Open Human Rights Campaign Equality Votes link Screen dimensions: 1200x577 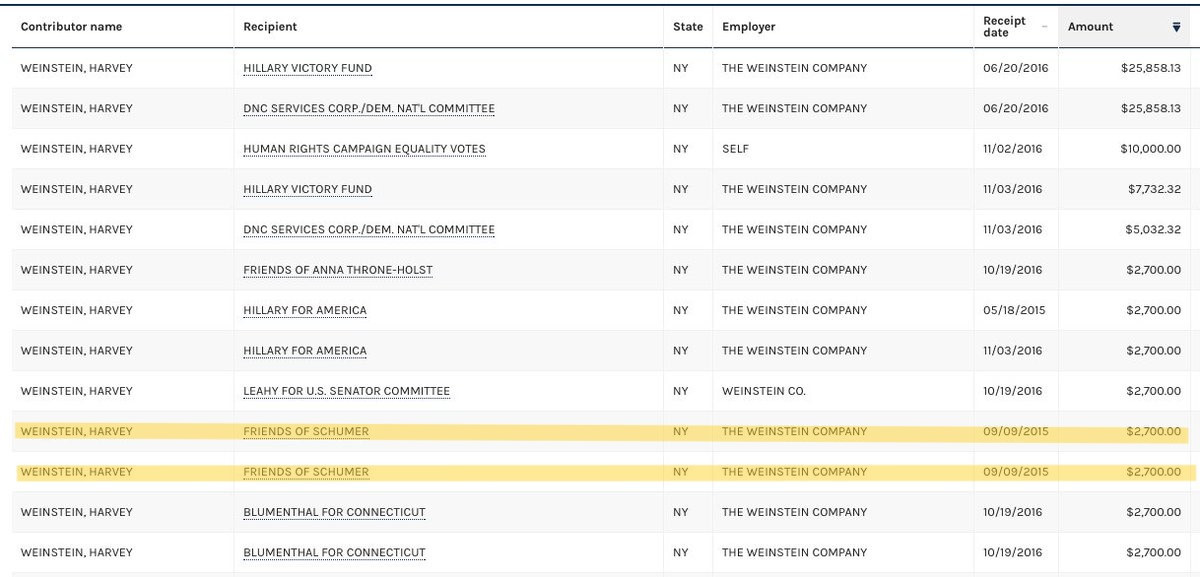coord(364,149)
